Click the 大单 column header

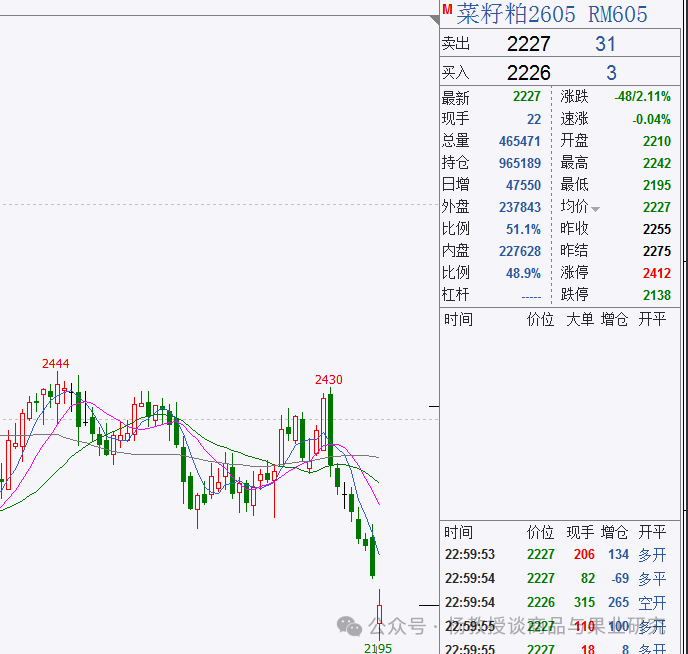coord(580,319)
